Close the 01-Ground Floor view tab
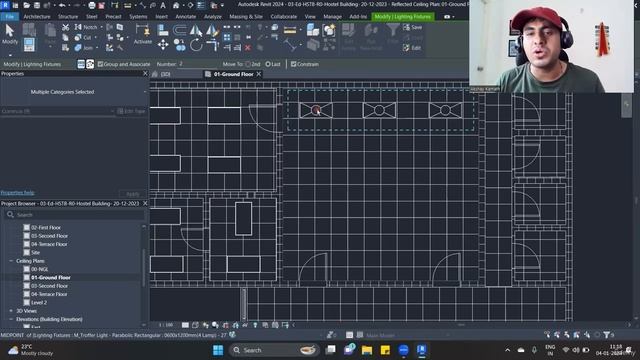This screenshot has width=640, height=360. click(259, 74)
